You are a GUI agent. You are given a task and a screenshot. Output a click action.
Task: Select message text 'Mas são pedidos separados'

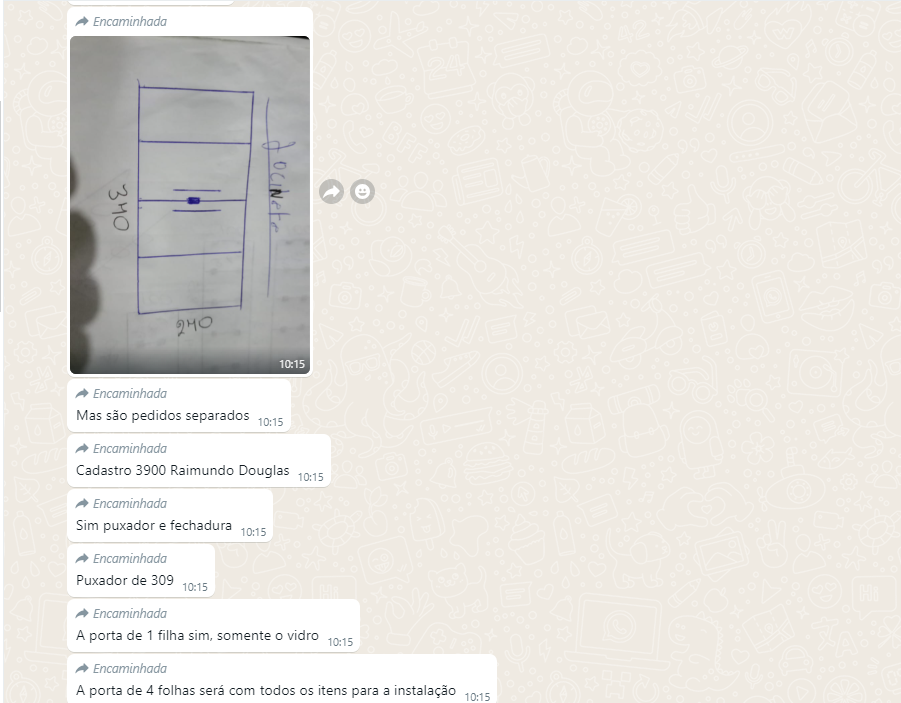tap(163, 416)
